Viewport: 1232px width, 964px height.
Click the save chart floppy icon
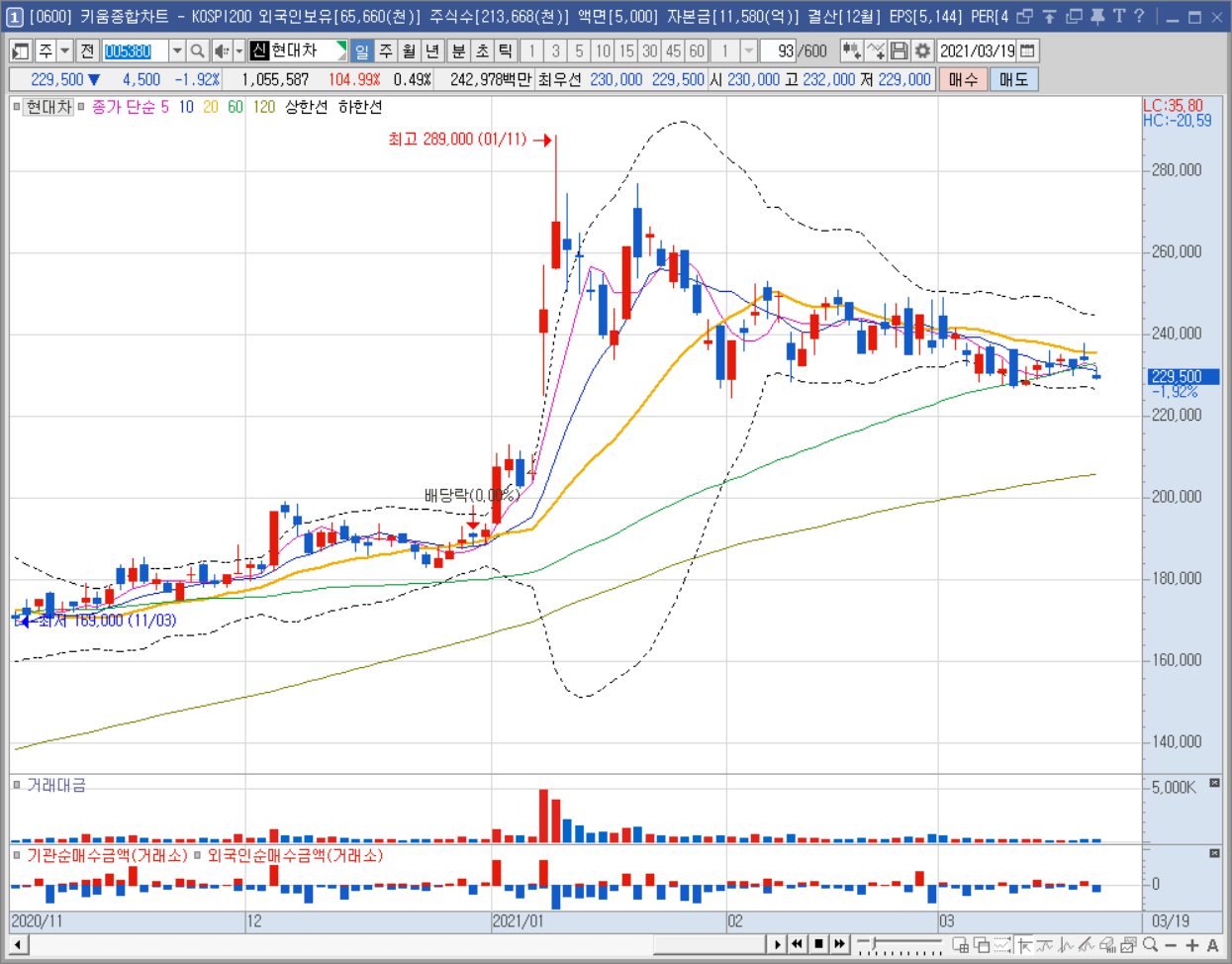tap(899, 50)
